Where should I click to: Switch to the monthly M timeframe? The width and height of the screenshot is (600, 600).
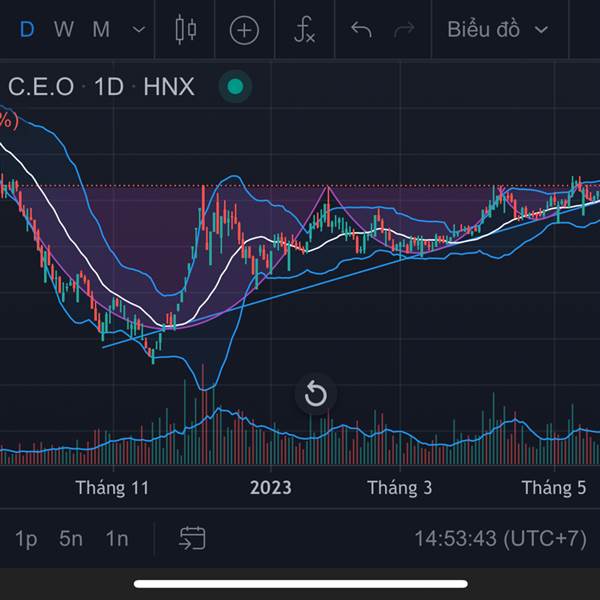pyautogui.click(x=101, y=29)
